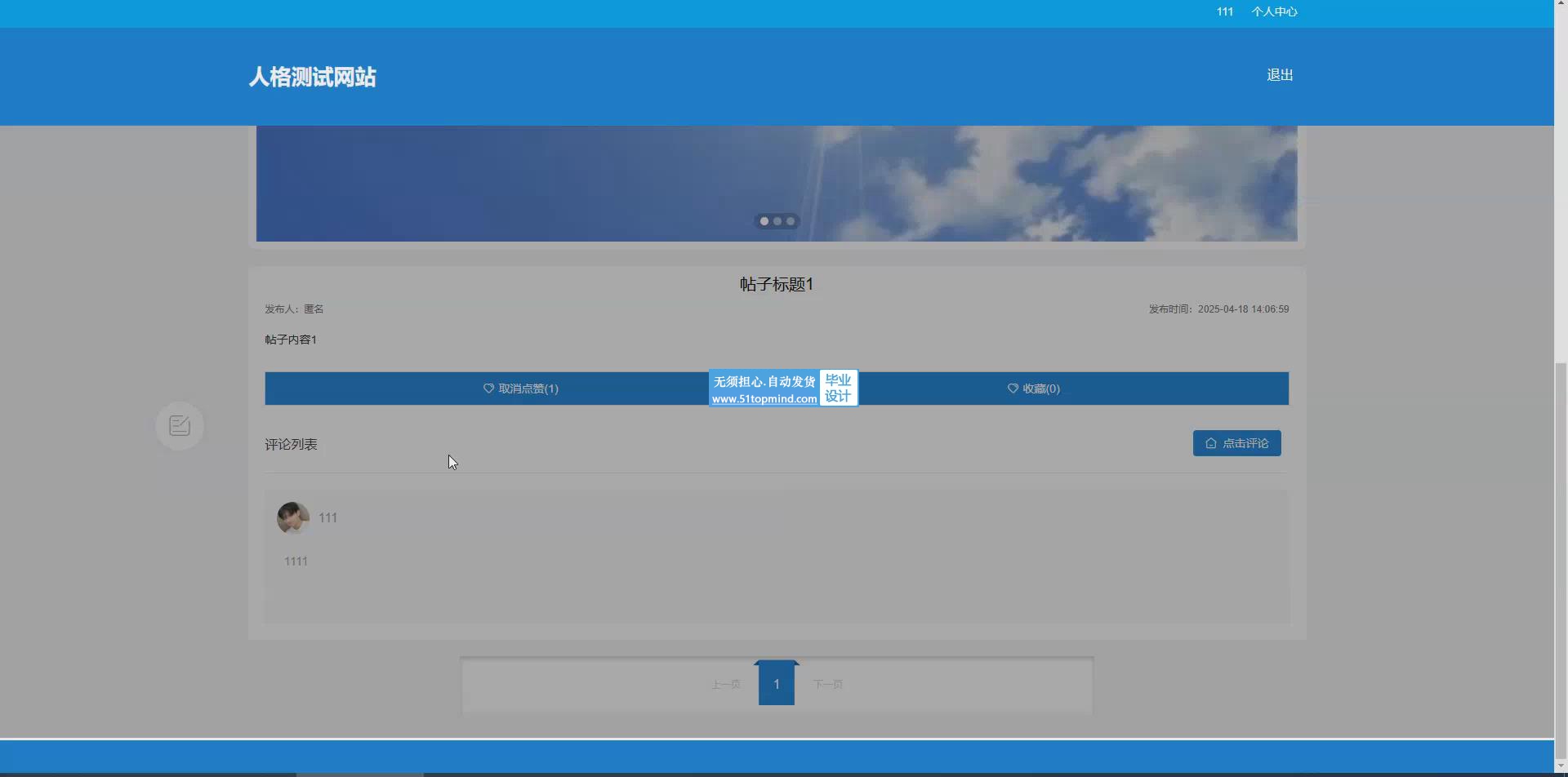Click the house icon in 点击评论 button
This screenshot has width=1568, height=777.
point(1210,443)
